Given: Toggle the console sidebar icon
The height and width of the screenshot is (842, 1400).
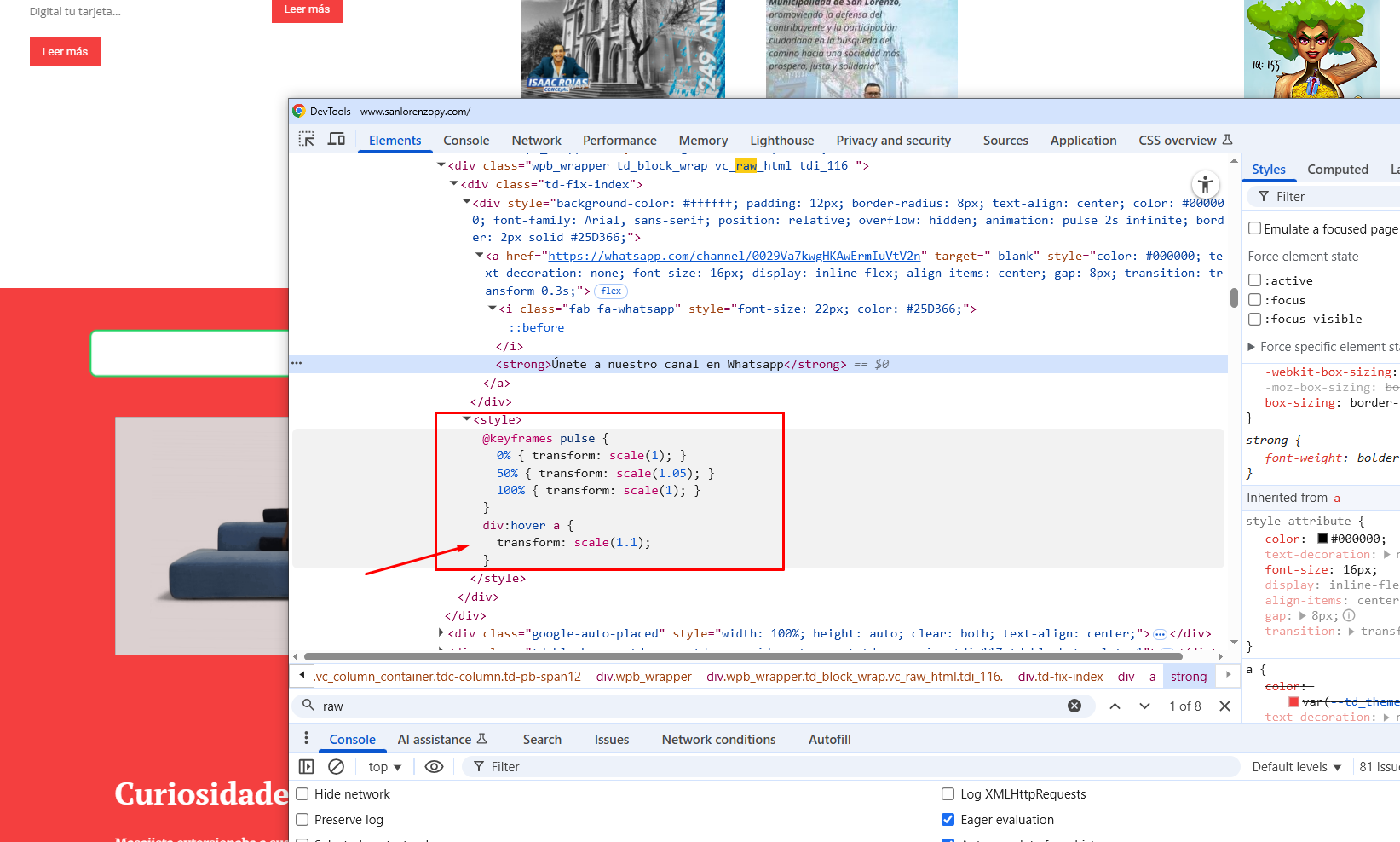Looking at the screenshot, I should tap(307, 766).
